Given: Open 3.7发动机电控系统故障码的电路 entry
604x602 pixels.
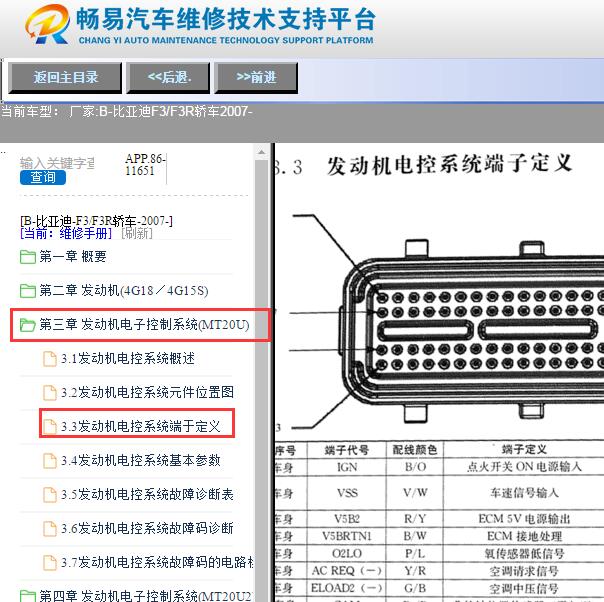Looking at the screenshot, I should [157, 562].
